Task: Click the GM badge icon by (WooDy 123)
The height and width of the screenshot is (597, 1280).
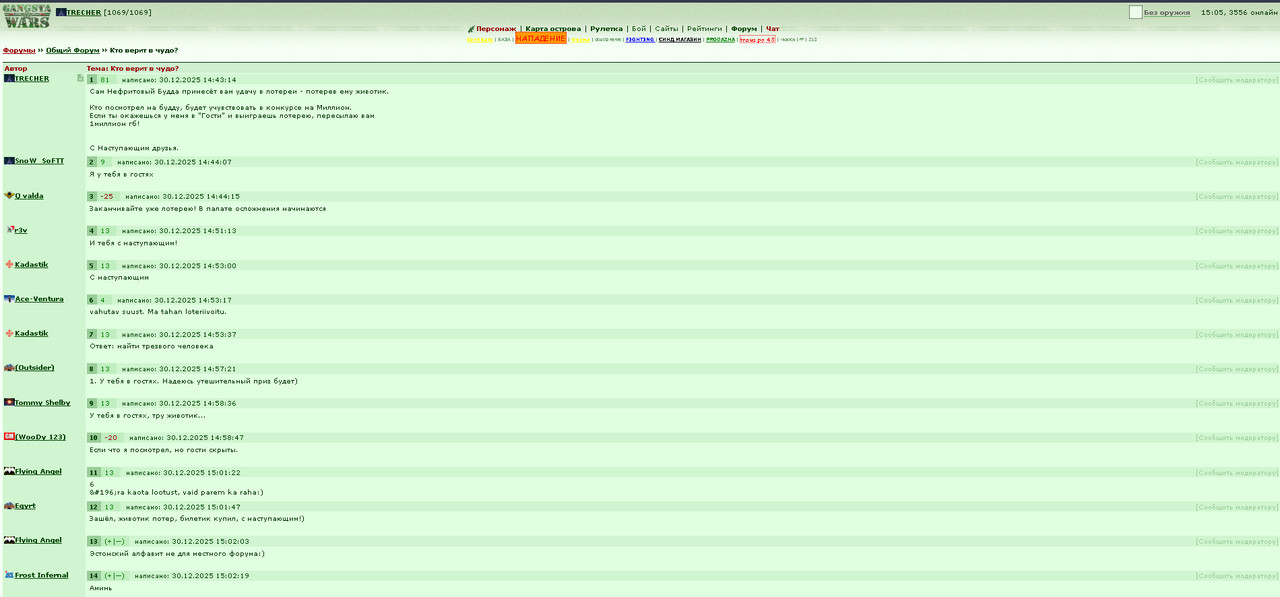Action: tap(9, 437)
